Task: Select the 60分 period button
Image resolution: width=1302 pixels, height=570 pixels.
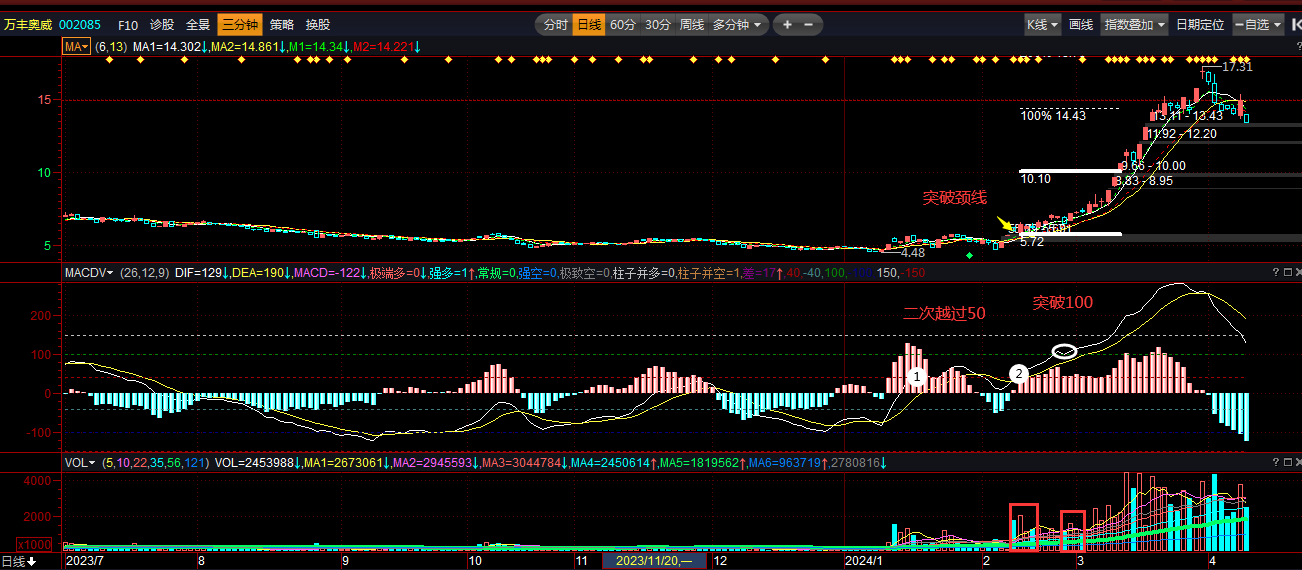Action: pyautogui.click(x=622, y=25)
